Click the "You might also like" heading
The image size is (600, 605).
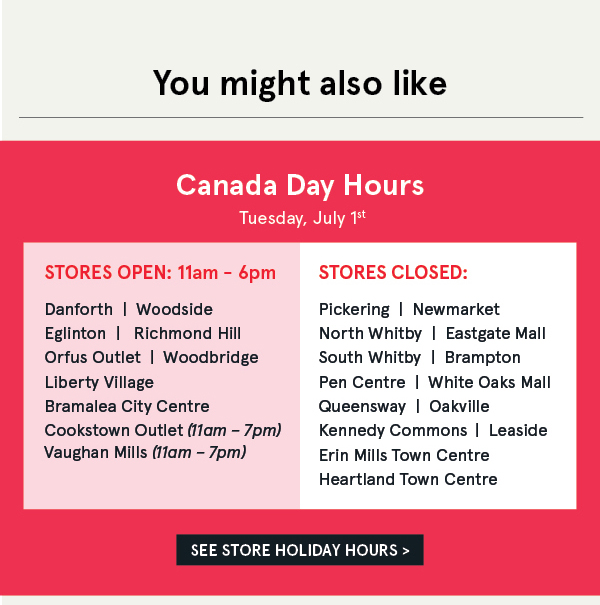(x=300, y=83)
